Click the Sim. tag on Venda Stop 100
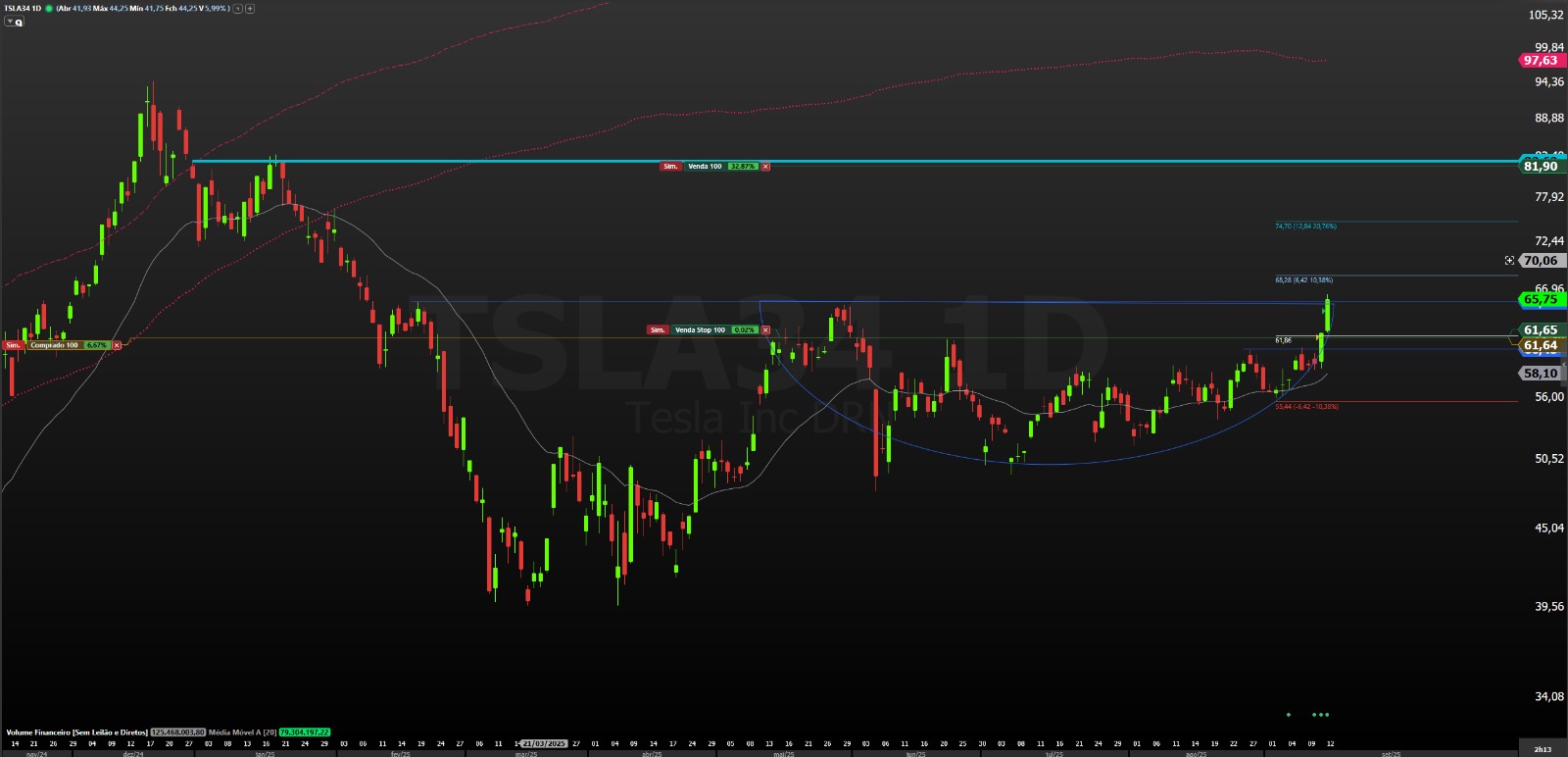 (658, 330)
